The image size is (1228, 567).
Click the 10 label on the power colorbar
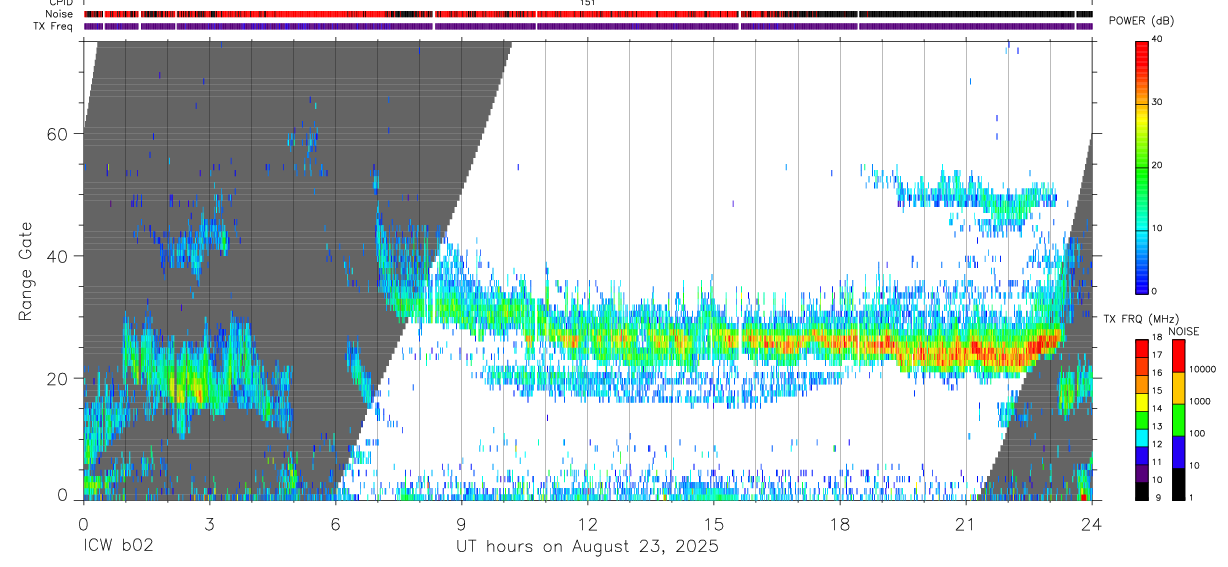[x=1157, y=228]
